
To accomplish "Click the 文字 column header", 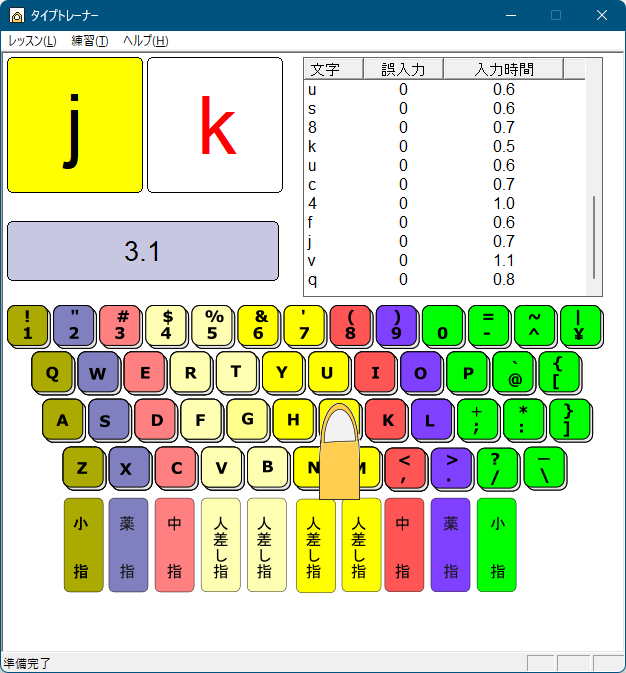I will (325, 69).
